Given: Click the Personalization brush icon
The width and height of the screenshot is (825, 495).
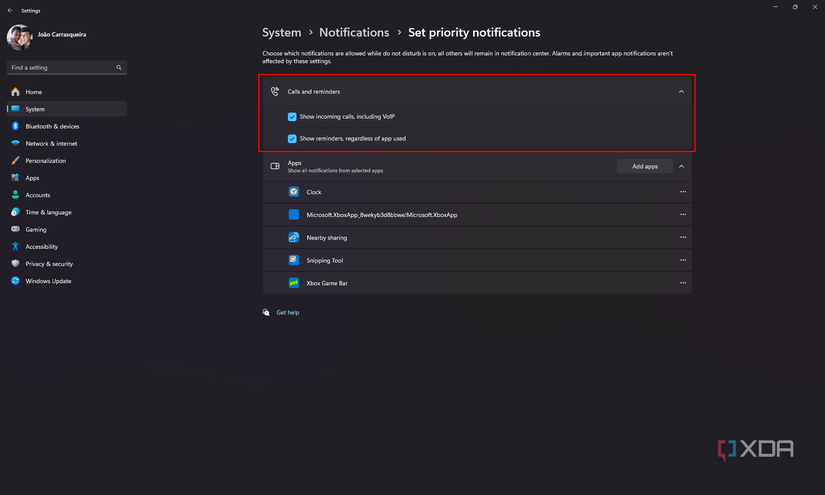Looking at the screenshot, I should 15,160.
